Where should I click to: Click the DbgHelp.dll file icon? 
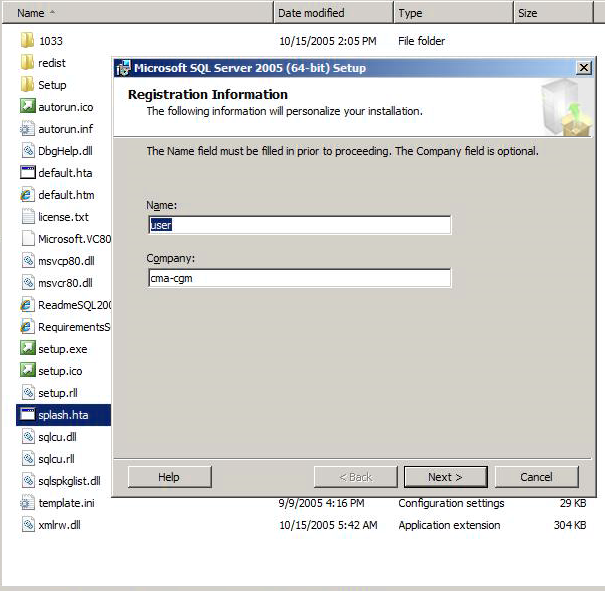(x=28, y=151)
